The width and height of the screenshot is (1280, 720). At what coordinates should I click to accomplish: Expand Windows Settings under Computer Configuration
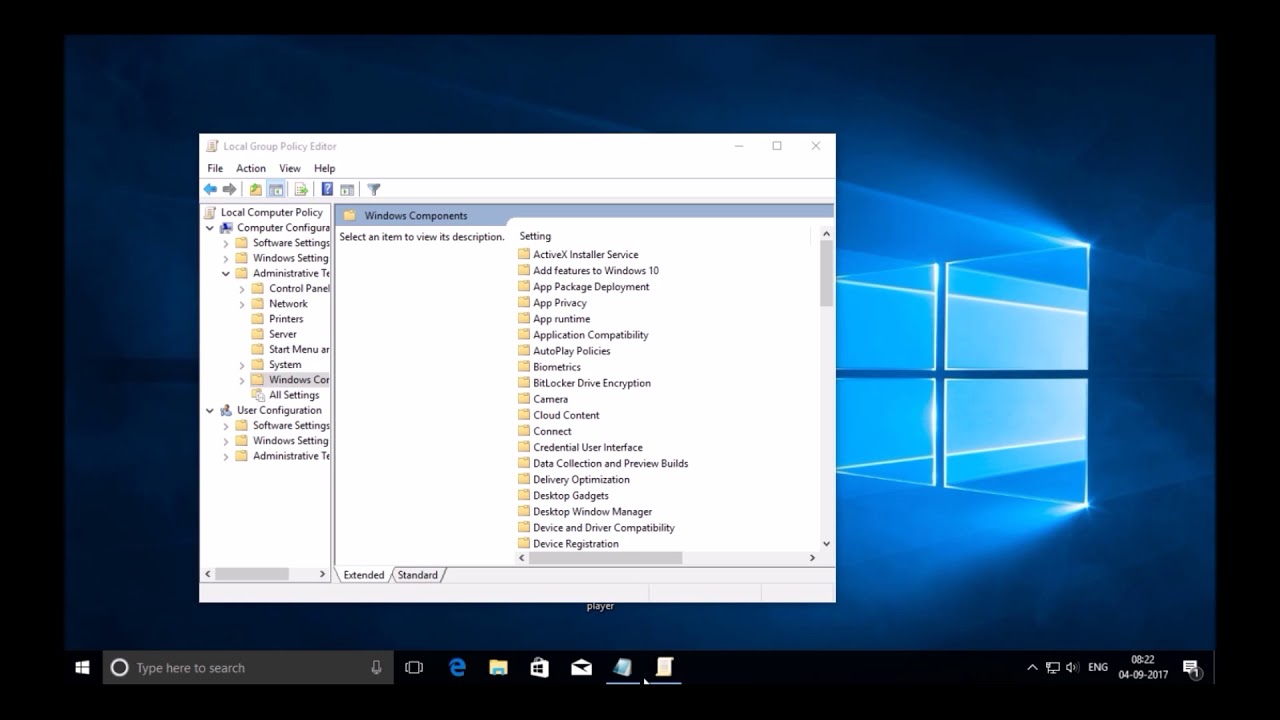(226, 258)
